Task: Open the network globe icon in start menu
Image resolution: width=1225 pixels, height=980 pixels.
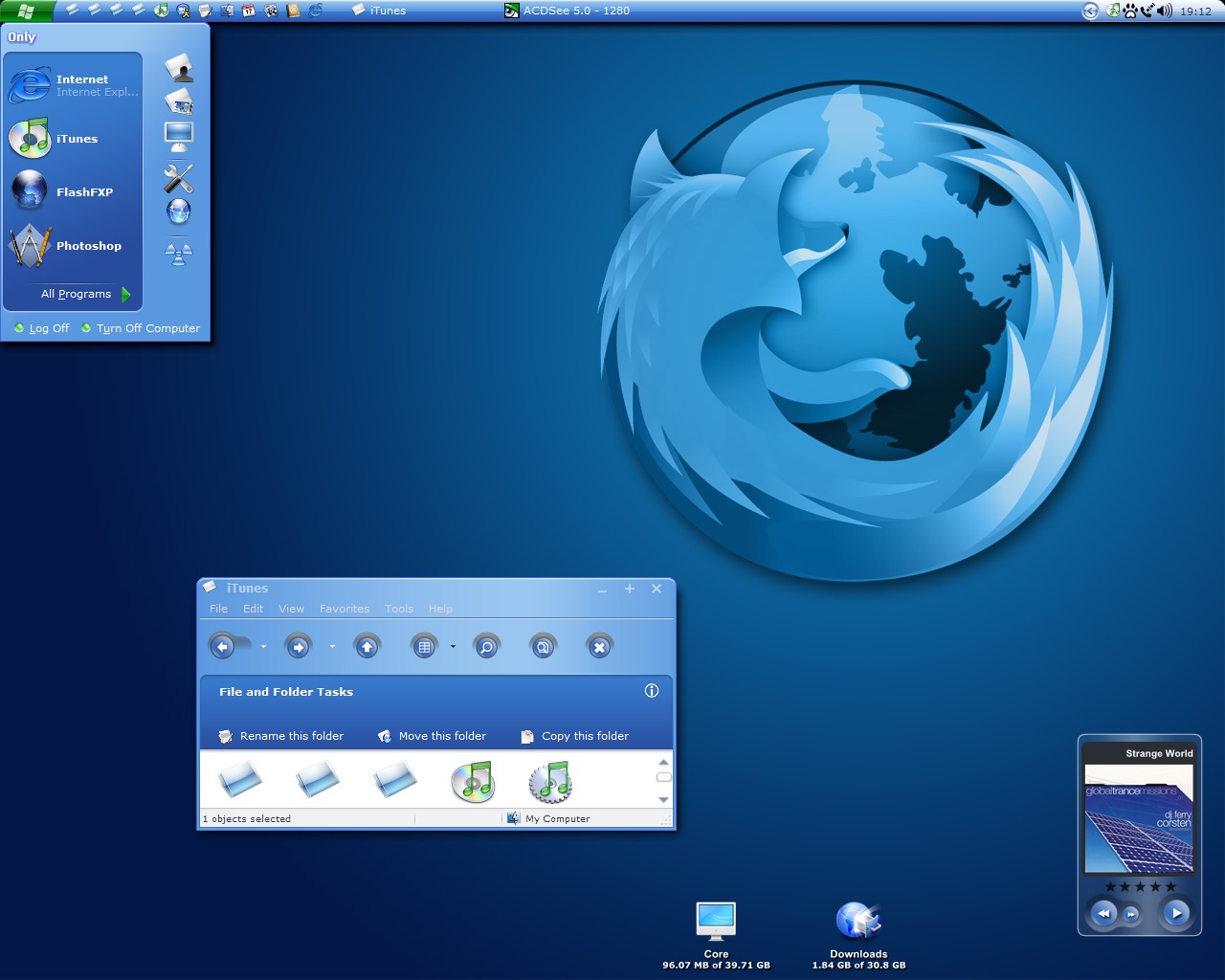Action: pos(179,212)
